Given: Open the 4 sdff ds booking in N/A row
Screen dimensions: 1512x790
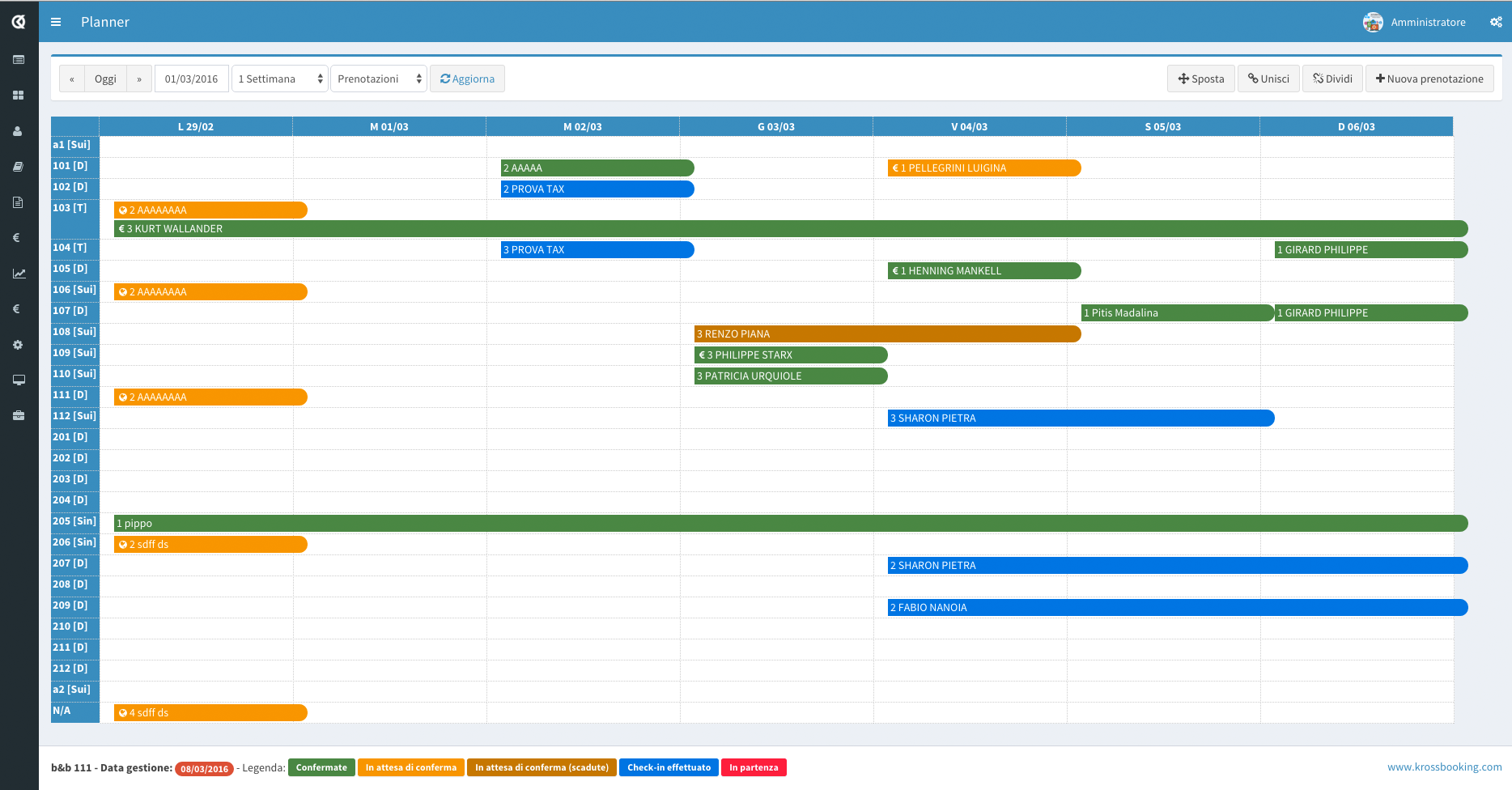Looking at the screenshot, I should point(210,712).
